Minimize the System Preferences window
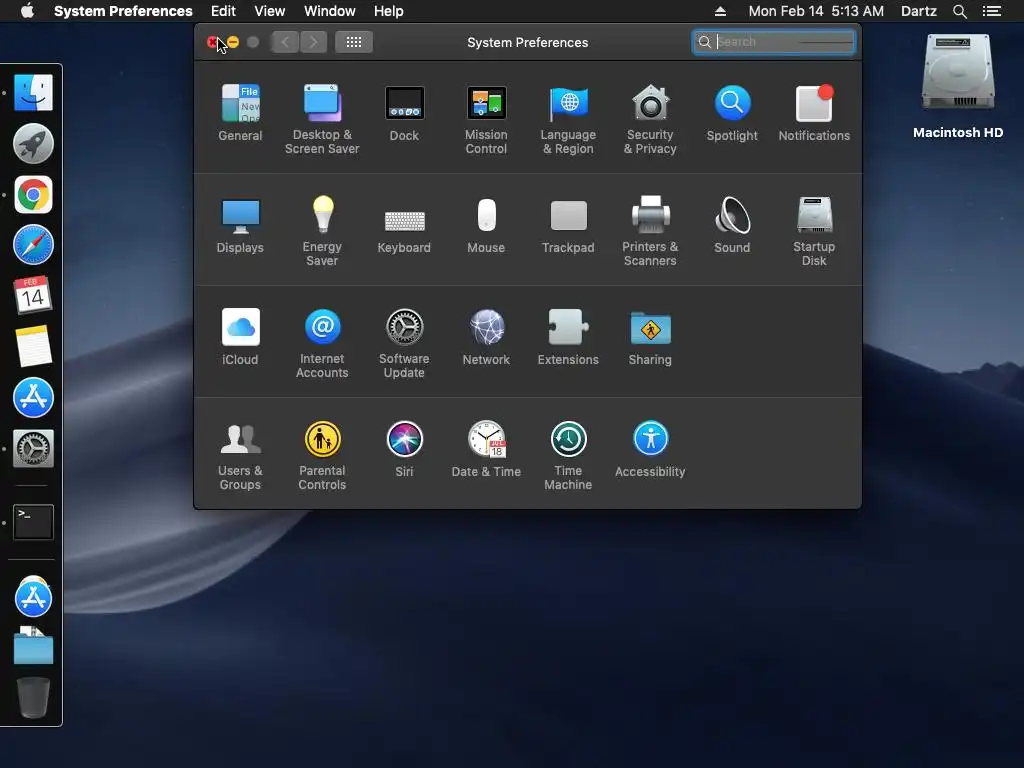Screen dimensions: 1024x768 233,42
